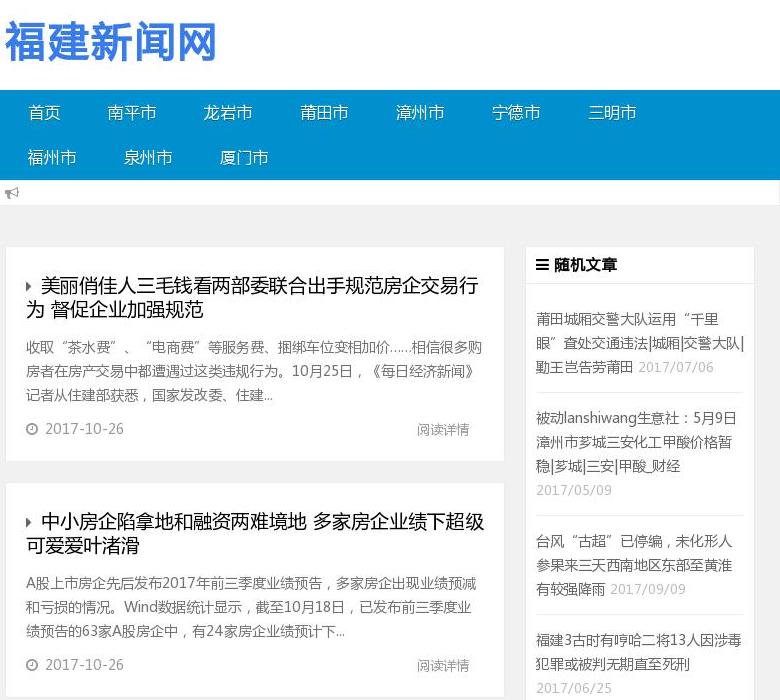Open the 福州市 navigation item
The height and width of the screenshot is (700, 780).
click(52, 158)
